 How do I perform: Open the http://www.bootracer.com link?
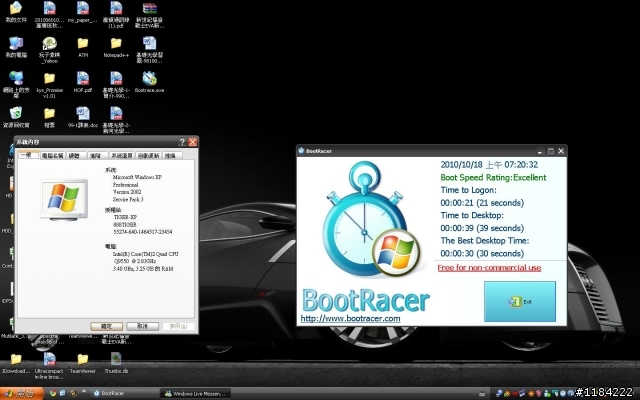click(x=350, y=318)
